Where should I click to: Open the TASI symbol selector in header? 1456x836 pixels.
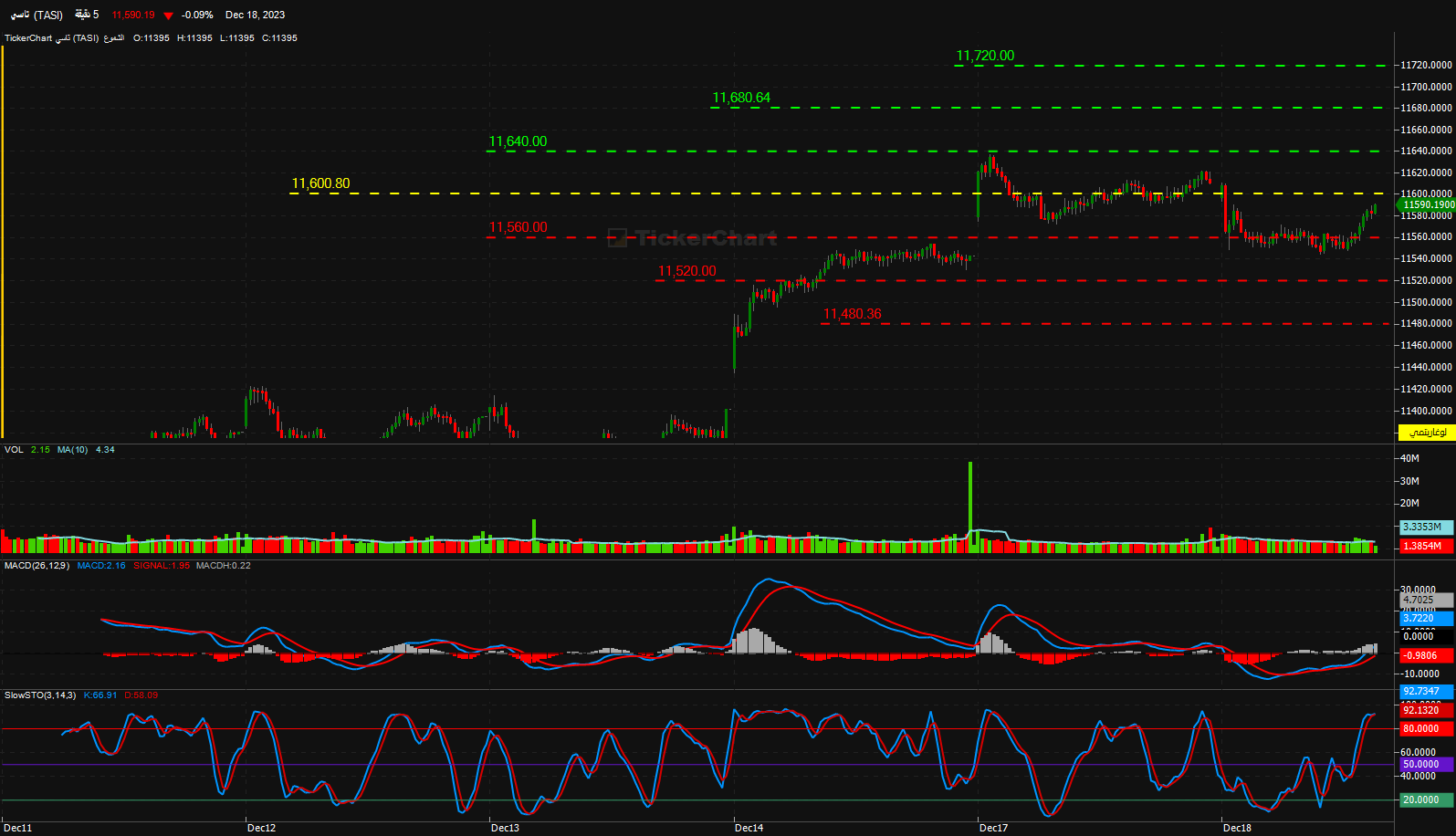coord(37,15)
